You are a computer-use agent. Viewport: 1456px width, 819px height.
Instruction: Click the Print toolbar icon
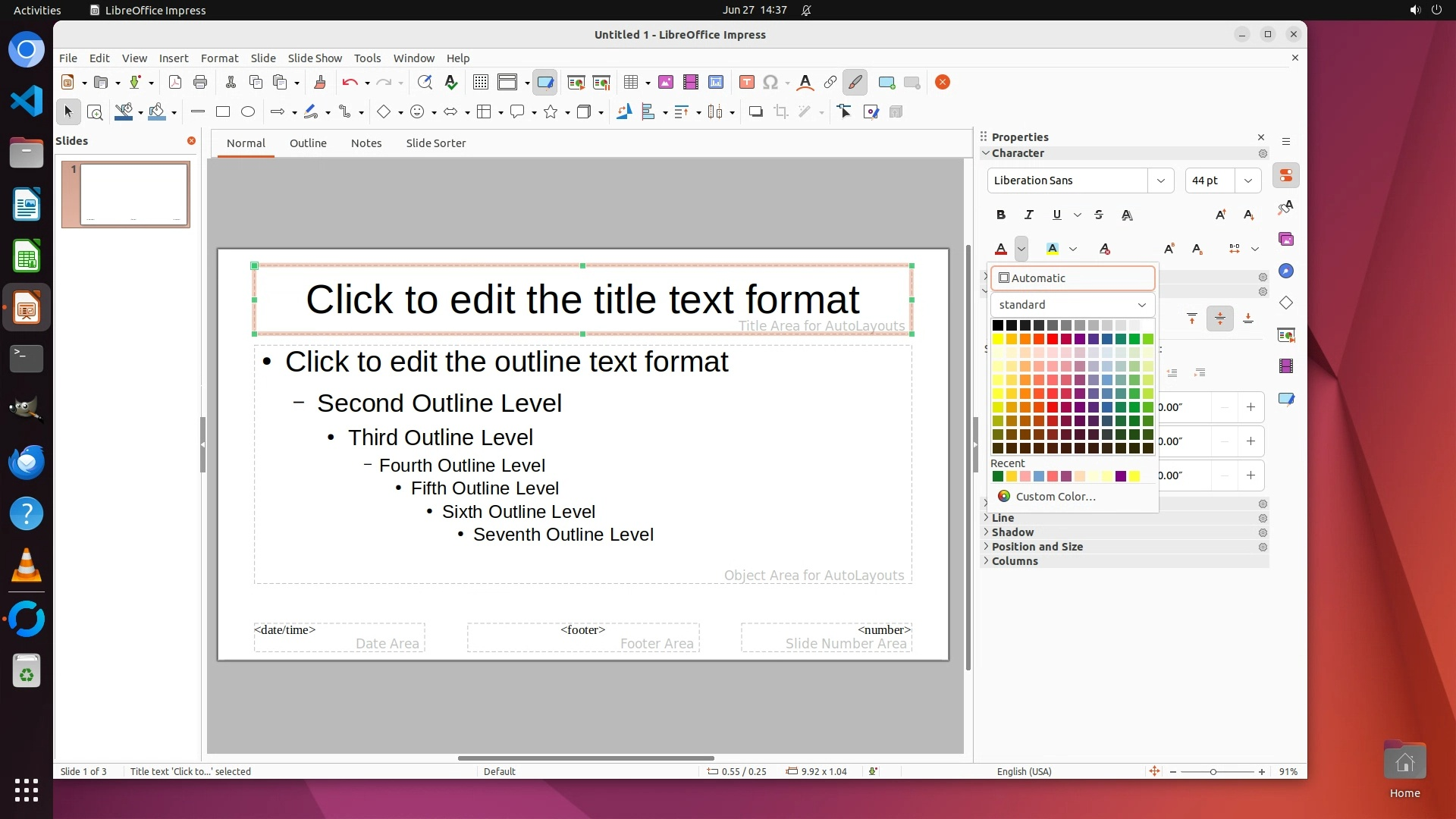[200, 83]
